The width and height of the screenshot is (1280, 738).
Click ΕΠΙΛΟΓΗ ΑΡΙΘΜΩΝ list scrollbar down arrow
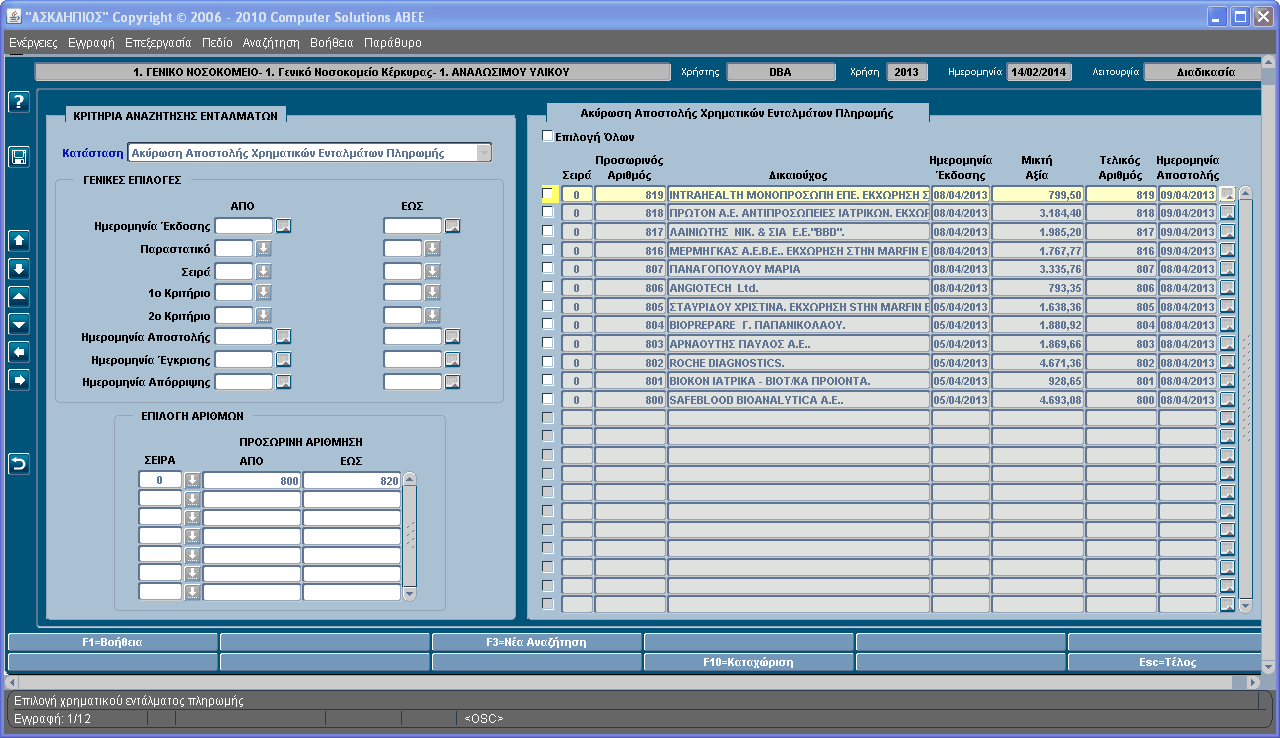click(x=409, y=593)
